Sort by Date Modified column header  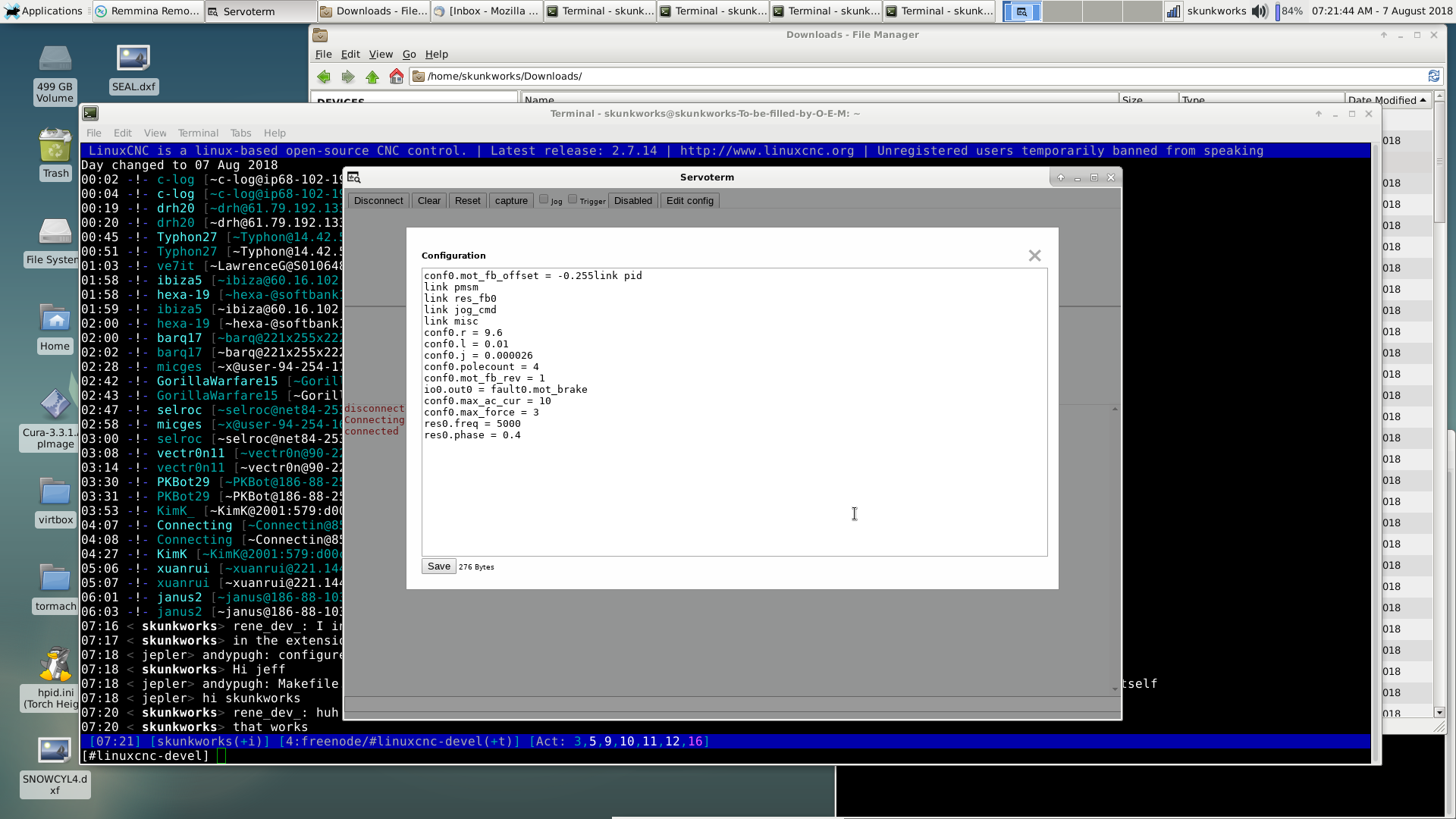click(x=1387, y=99)
